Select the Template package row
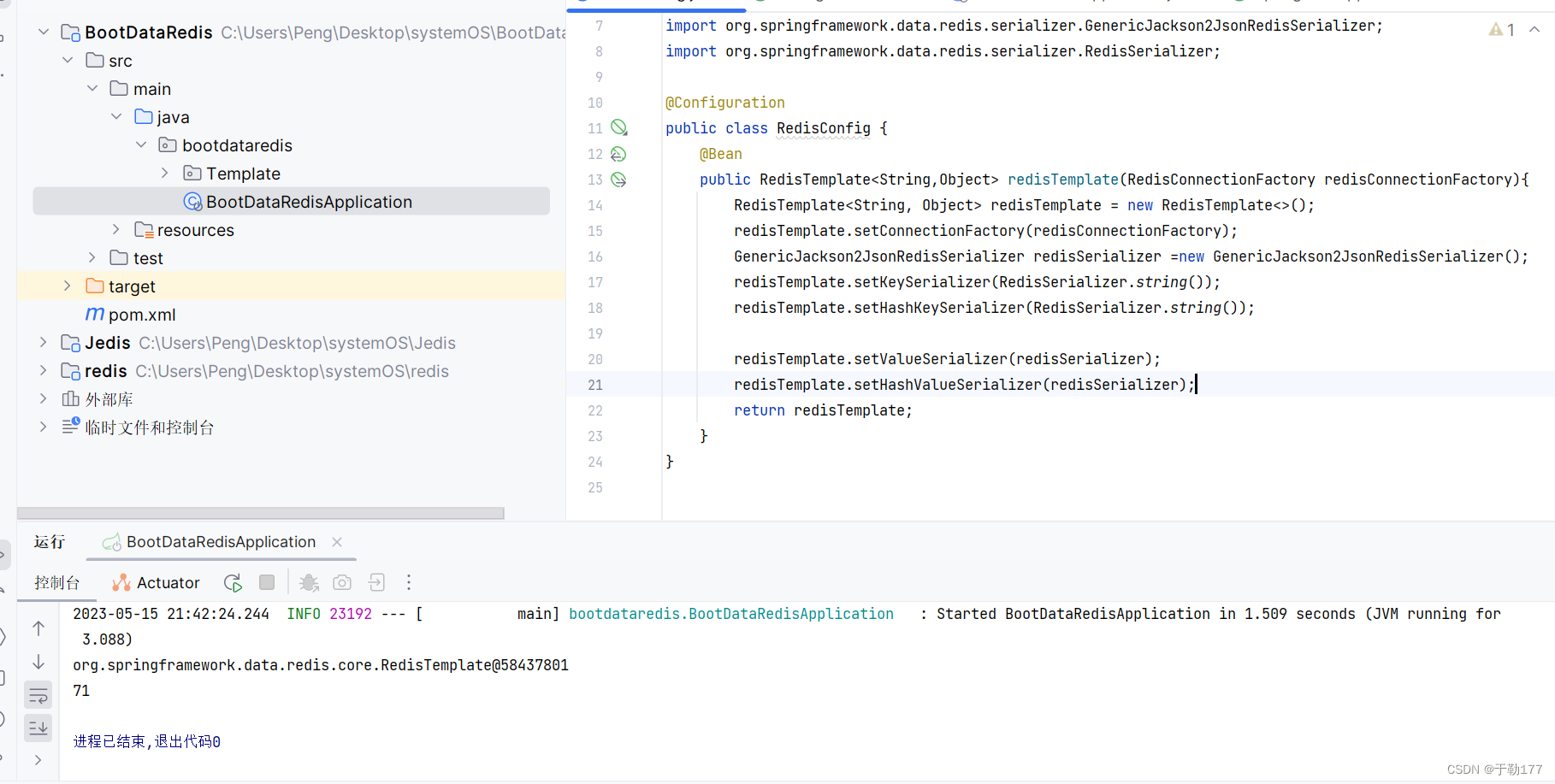 (x=291, y=174)
